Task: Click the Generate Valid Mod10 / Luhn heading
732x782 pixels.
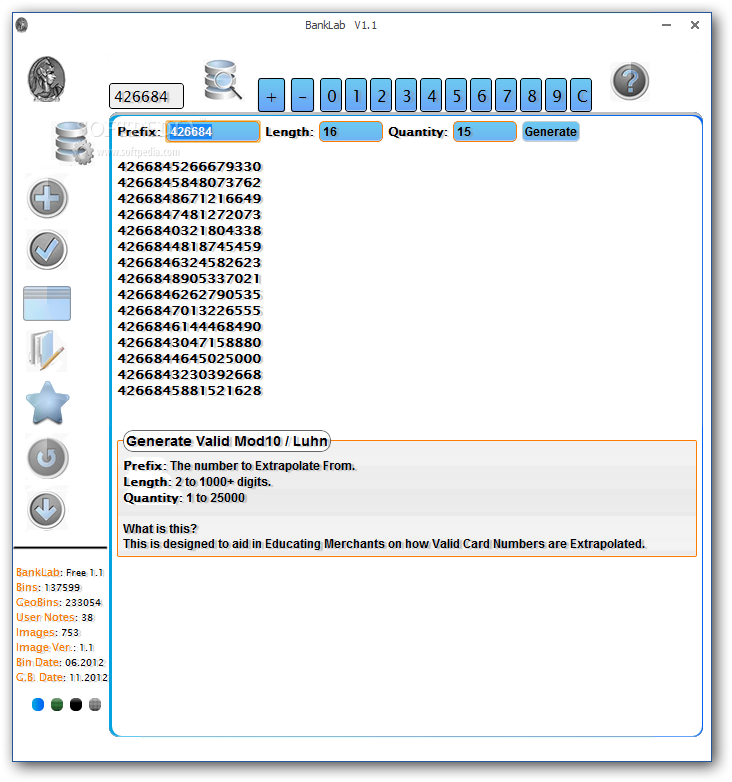Action: pos(227,441)
